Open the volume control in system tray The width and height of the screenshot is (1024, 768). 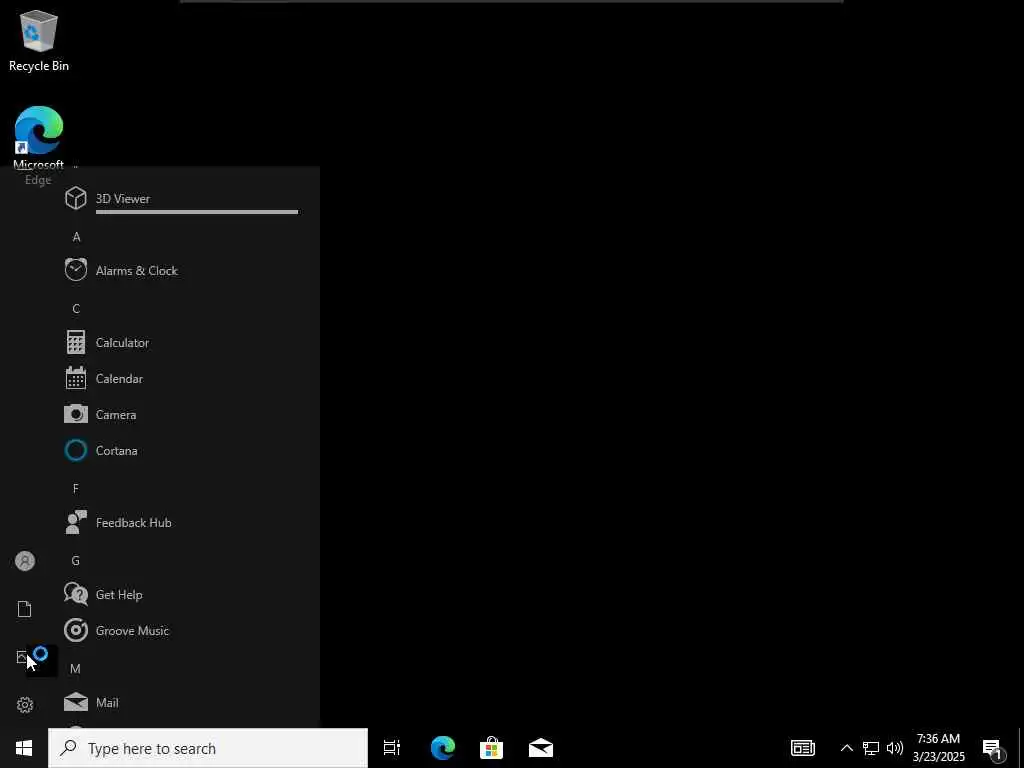[895, 748]
